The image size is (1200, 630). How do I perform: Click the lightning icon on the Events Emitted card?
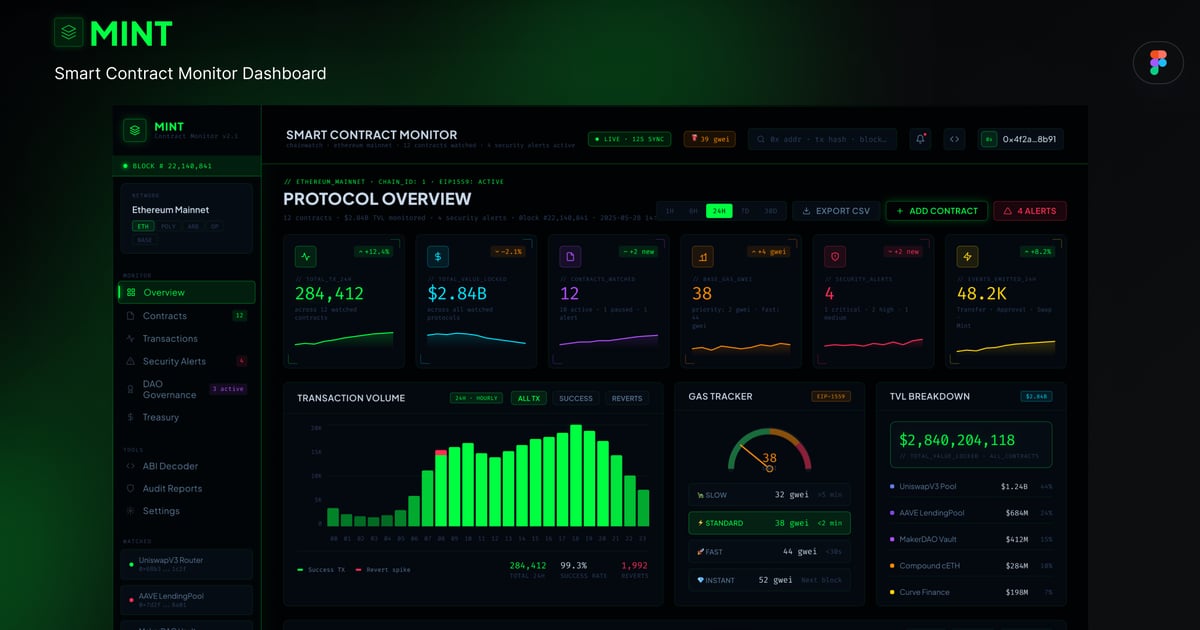coord(967,257)
